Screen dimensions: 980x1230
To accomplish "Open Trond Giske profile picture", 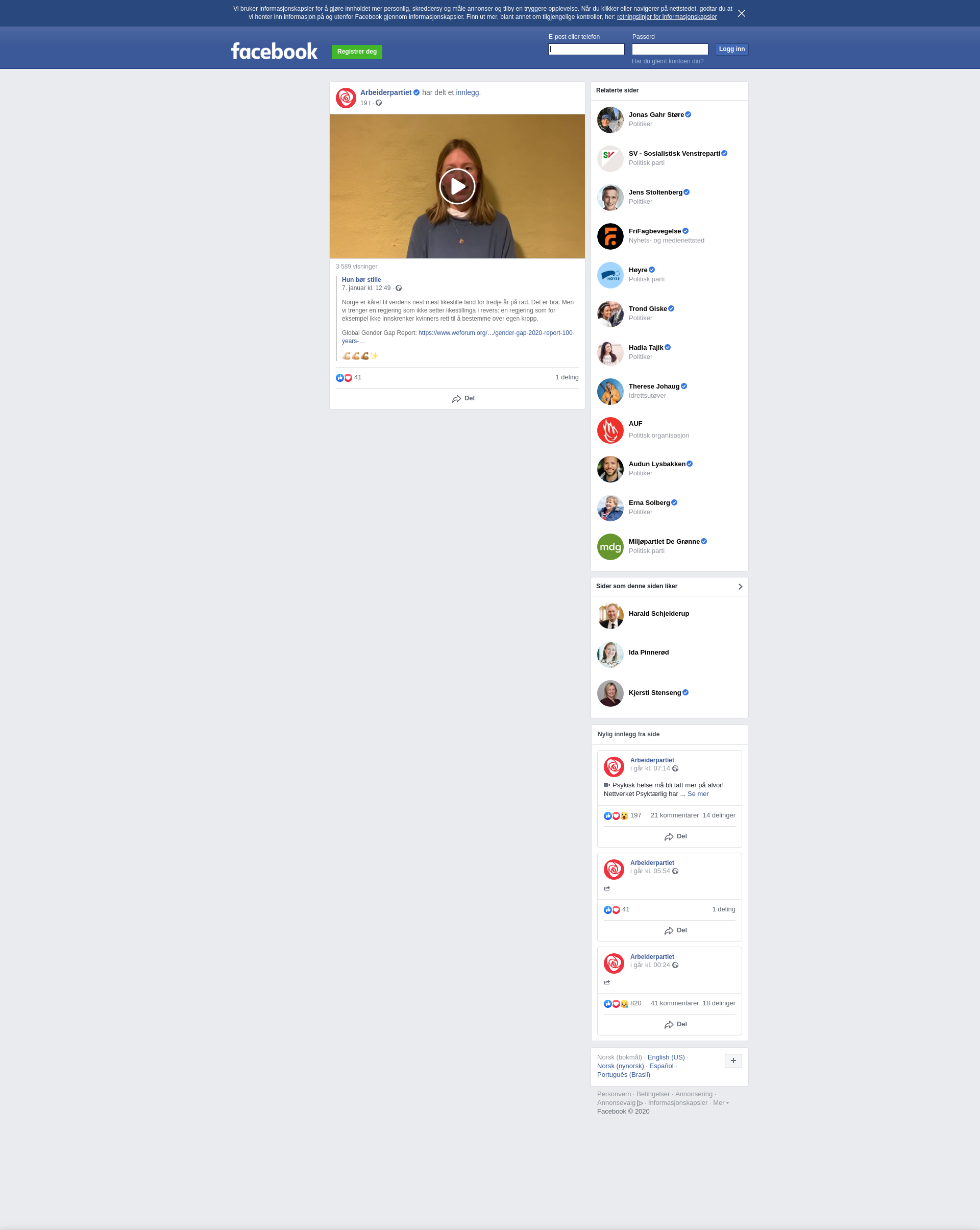I will 610,314.
